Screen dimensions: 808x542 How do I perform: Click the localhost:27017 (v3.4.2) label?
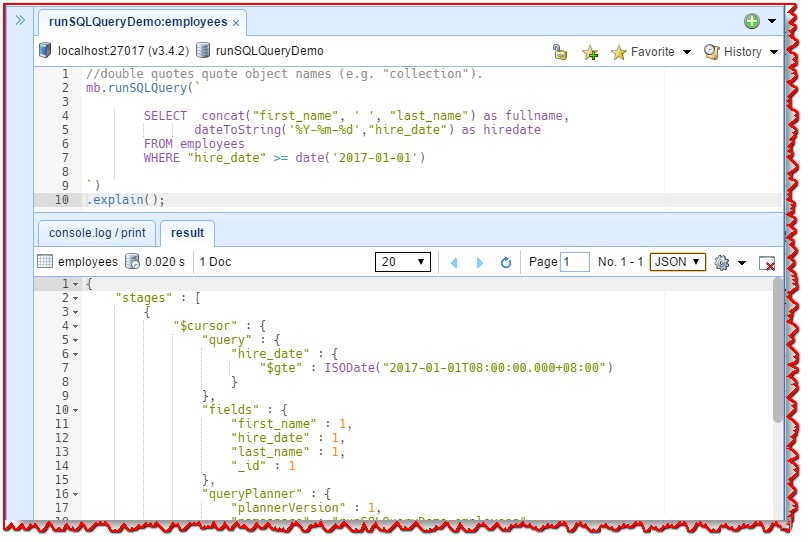(123, 51)
